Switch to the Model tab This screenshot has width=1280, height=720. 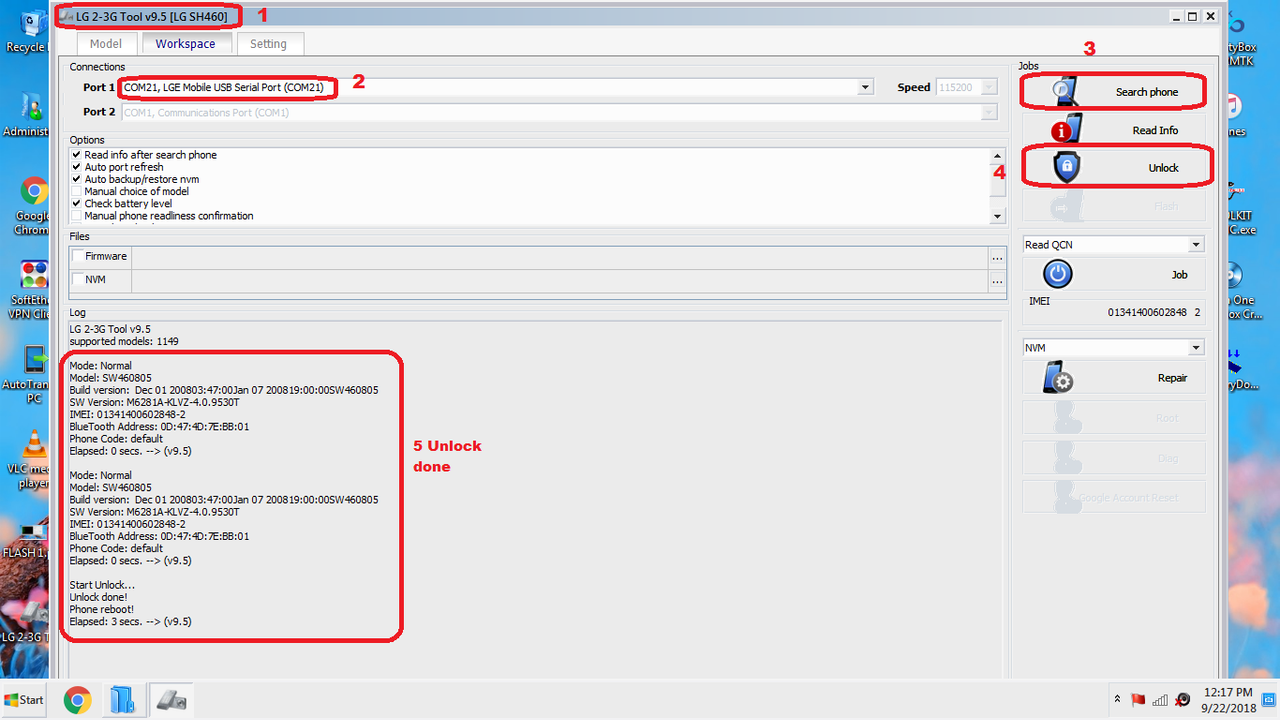(105, 44)
